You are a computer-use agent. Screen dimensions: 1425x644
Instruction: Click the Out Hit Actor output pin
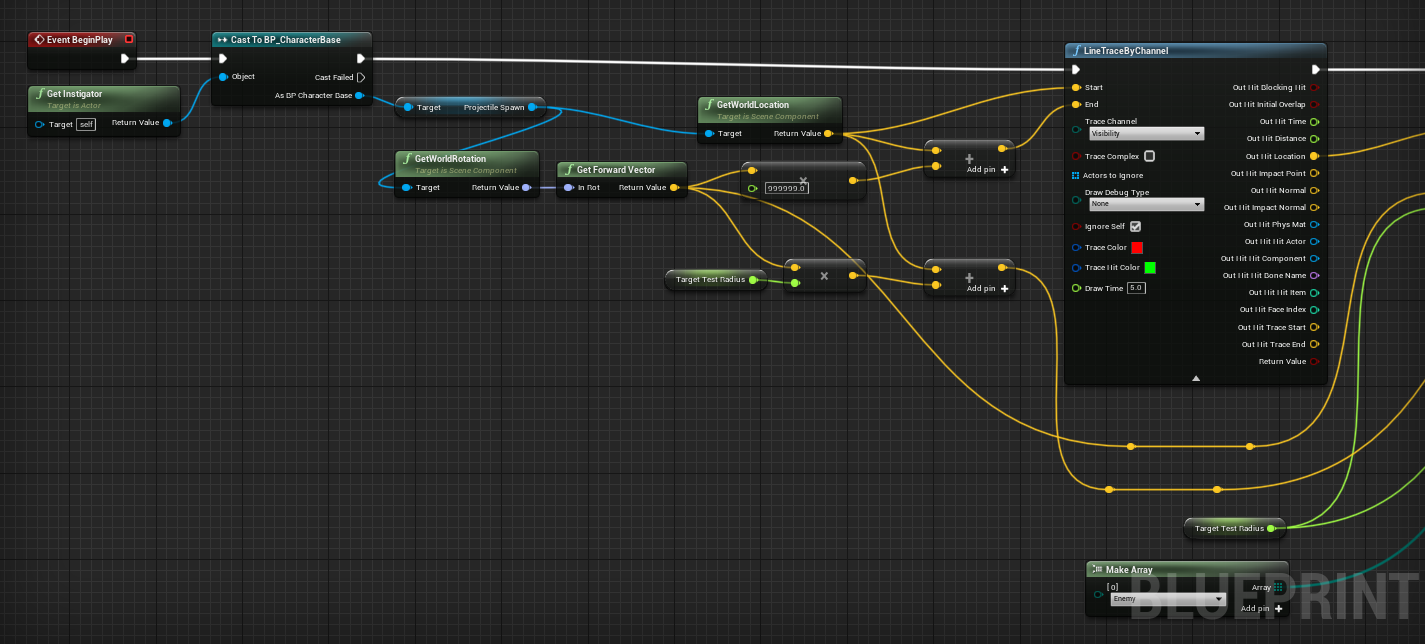tap(1314, 241)
